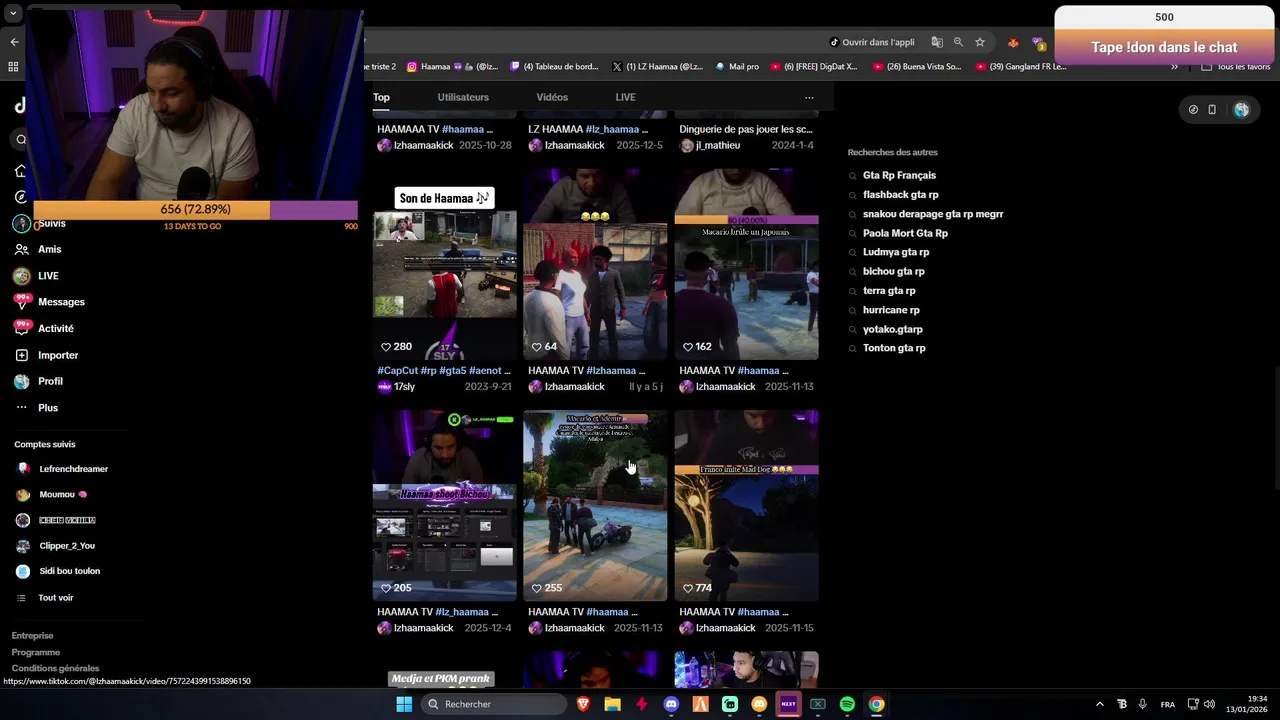Image resolution: width=1280 pixels, height=720 pixels.
Task: Click the Windows Start button
Action: pyautogui.click(x=404, y=704)
